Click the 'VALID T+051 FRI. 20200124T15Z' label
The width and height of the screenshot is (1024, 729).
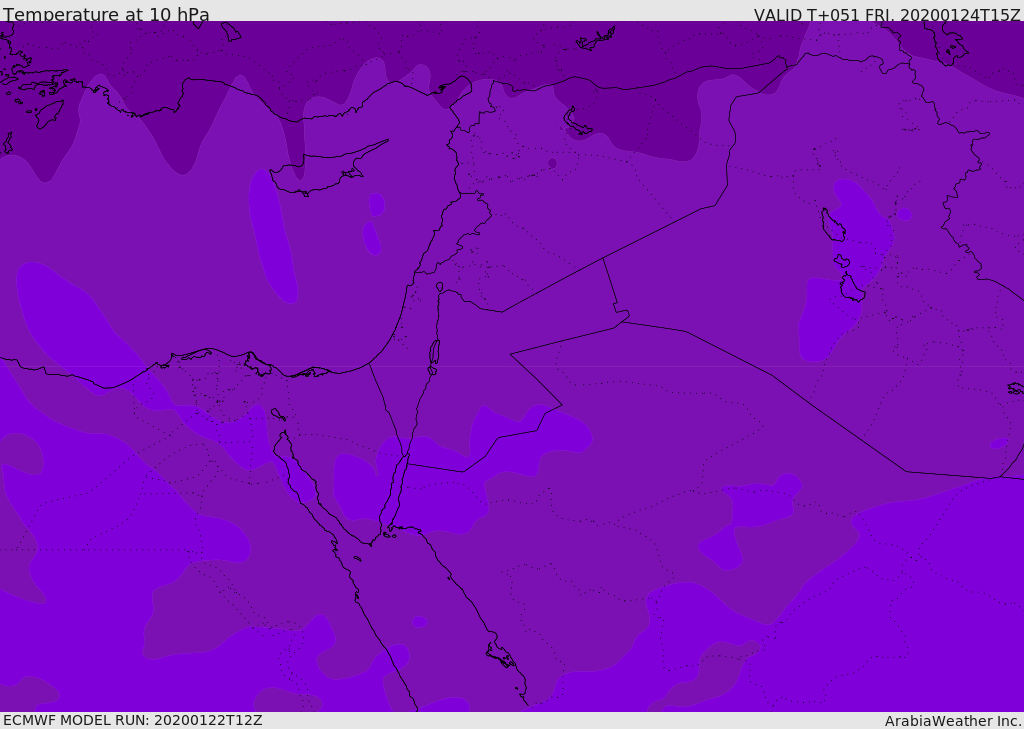click(x=887, y=15)
